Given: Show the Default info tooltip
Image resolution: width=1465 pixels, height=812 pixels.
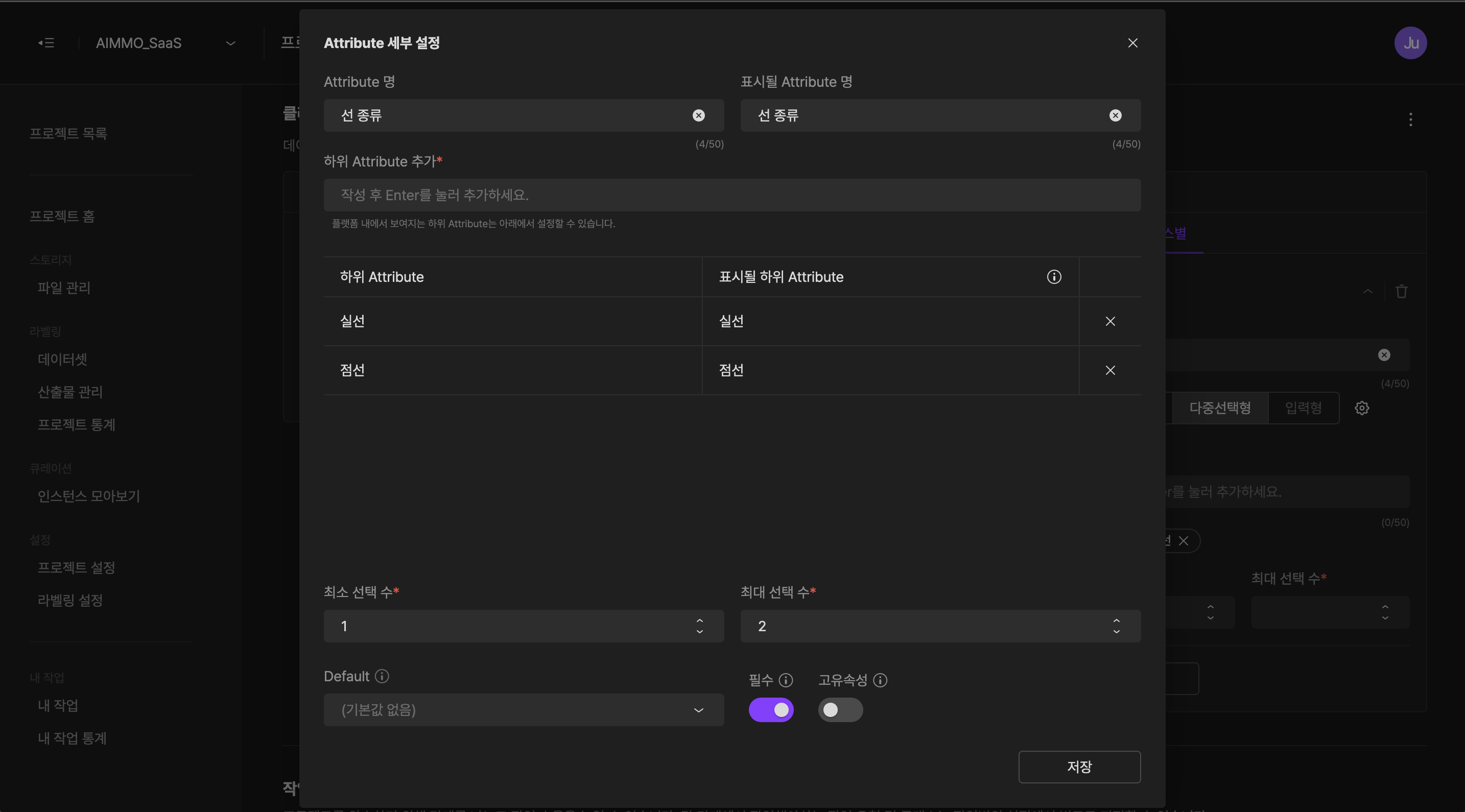Looking at the screenshot, I should click(382, 676).
